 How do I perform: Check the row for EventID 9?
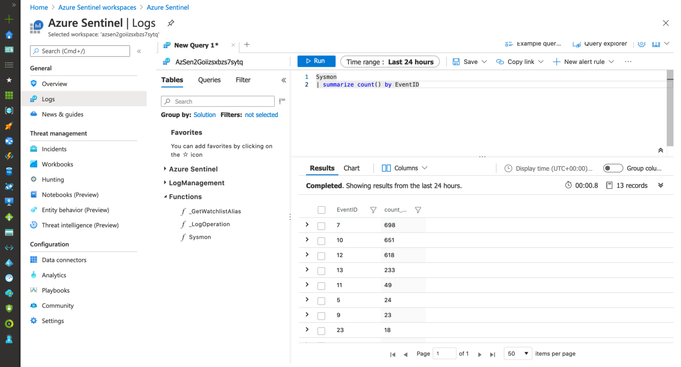[x=321, y=316]
